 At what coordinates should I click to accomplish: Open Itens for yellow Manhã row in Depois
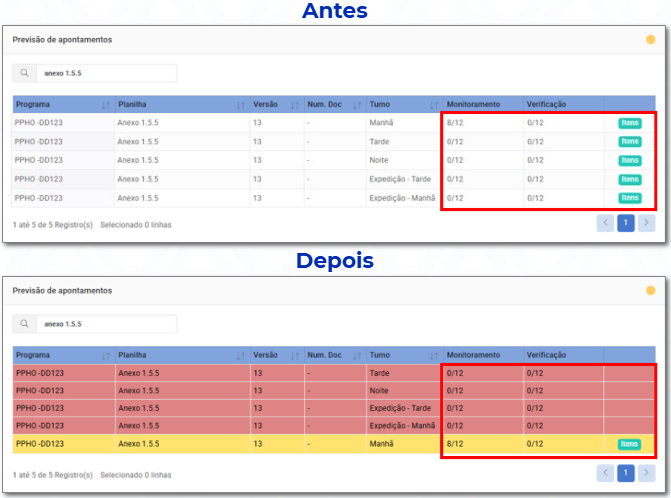(x=629, y=444)
